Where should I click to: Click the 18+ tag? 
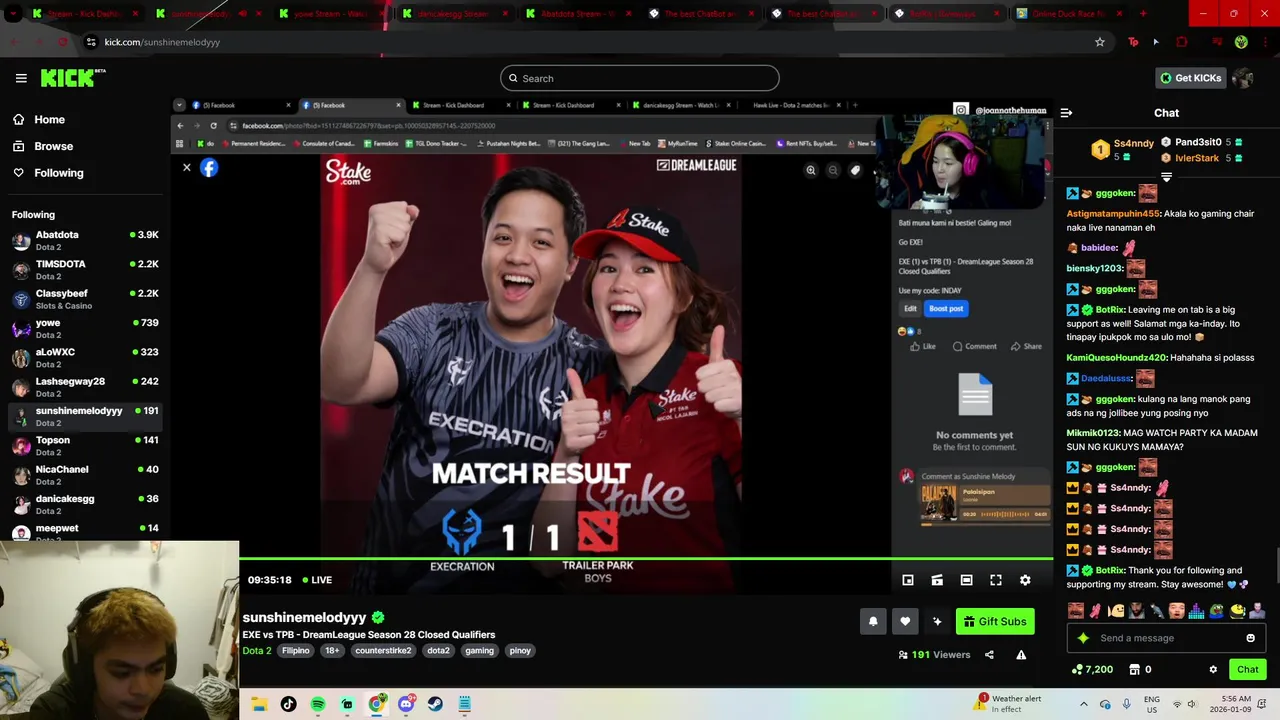(332, 650)
